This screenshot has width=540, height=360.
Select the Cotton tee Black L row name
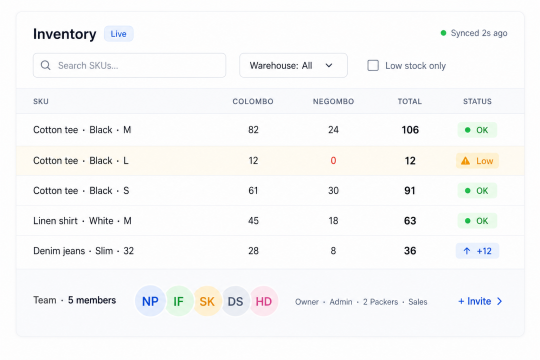(x=81, y=161)
